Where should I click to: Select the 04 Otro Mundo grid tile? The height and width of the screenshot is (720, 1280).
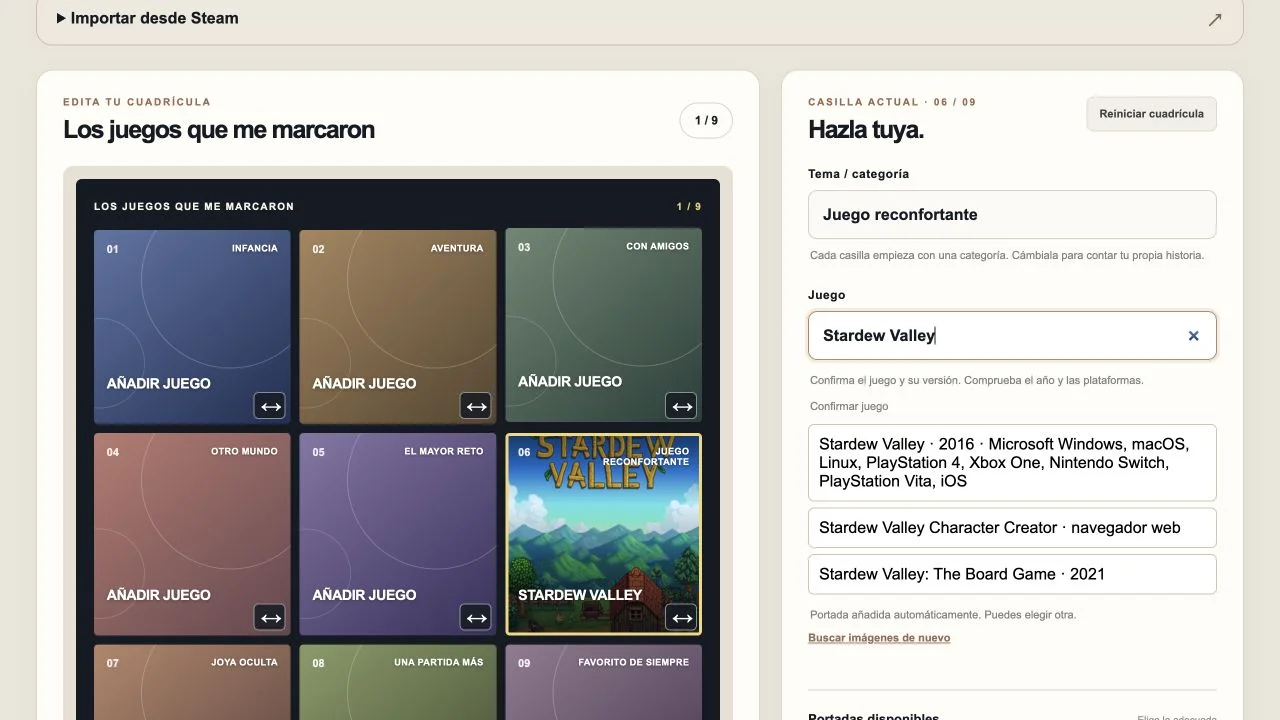(x=192, y=534)
